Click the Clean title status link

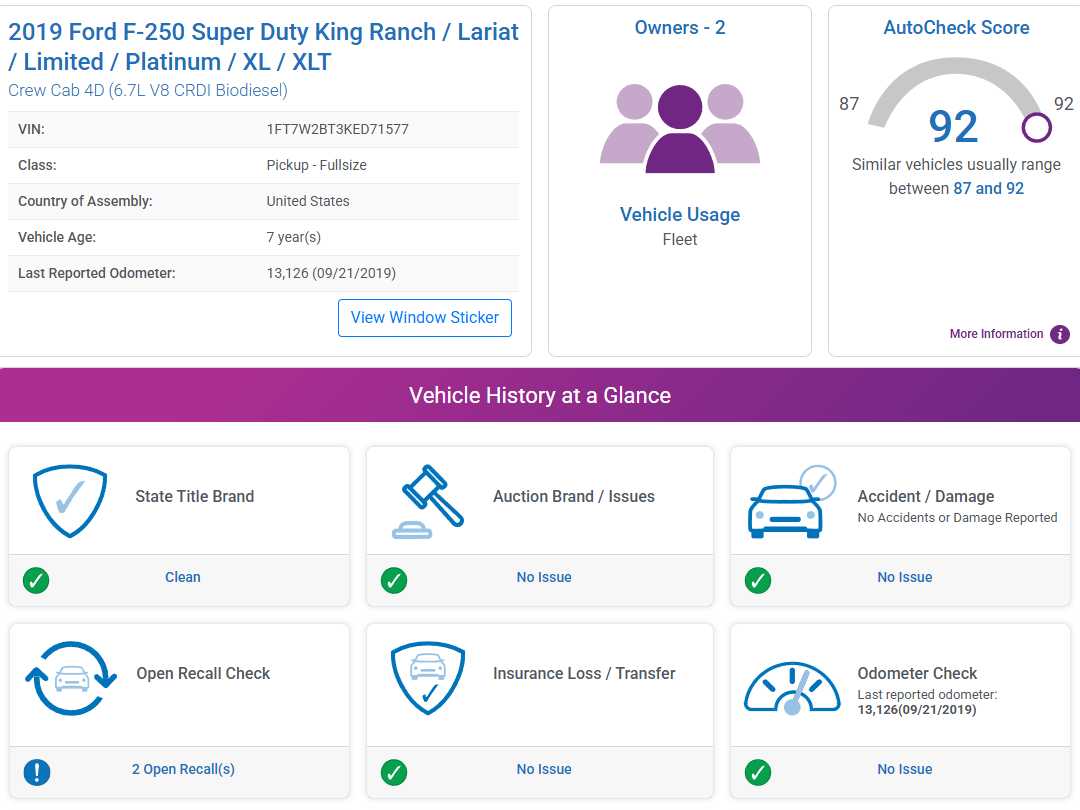(183, 578)
